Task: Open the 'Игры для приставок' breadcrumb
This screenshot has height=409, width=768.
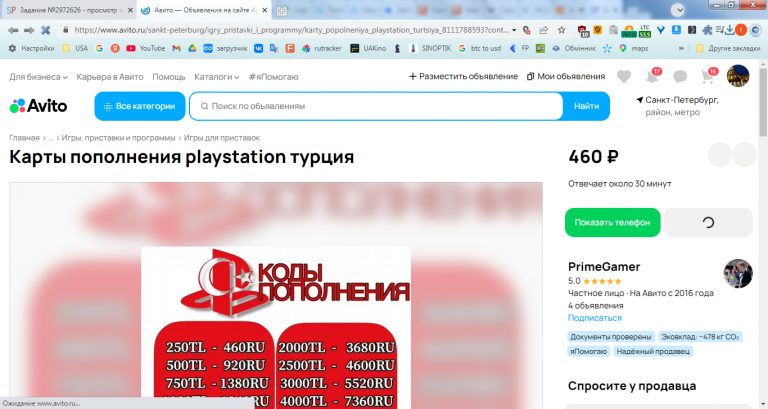Action: tap(222, 138)
